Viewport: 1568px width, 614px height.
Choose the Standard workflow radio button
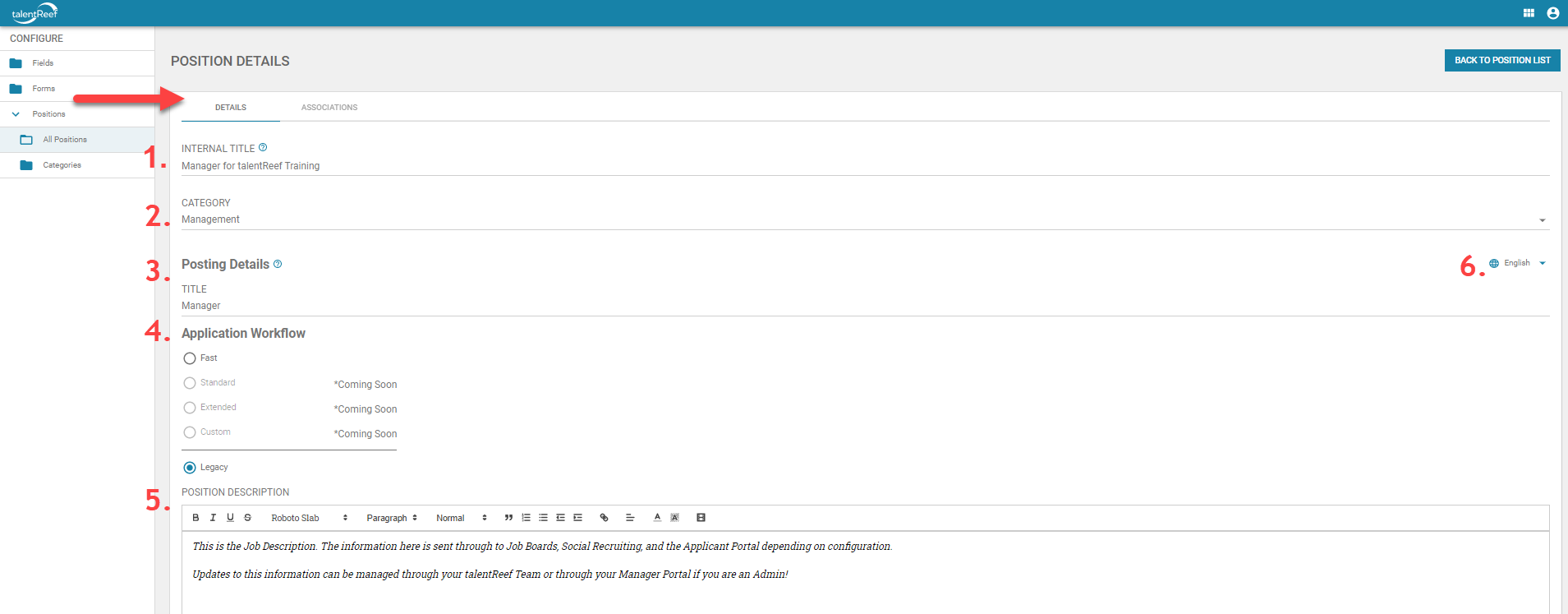pyautogui.click(x=190, y=383)
